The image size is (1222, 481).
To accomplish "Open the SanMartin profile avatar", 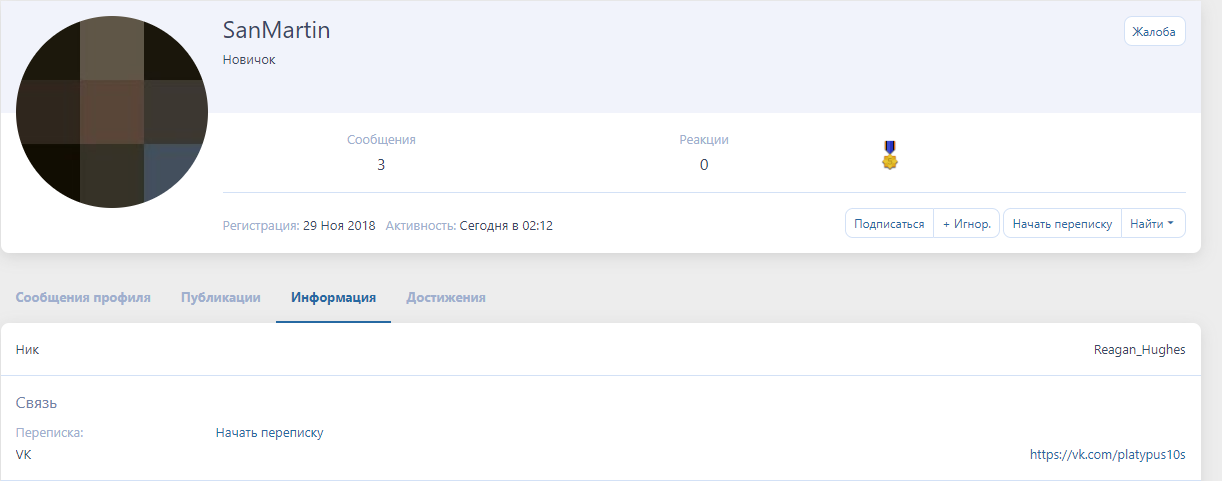I will [x=112, y=112].
